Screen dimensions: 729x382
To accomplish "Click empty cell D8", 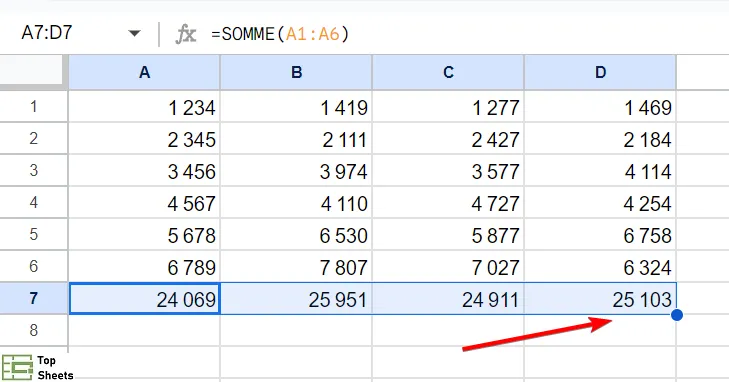I will (600, 330).
